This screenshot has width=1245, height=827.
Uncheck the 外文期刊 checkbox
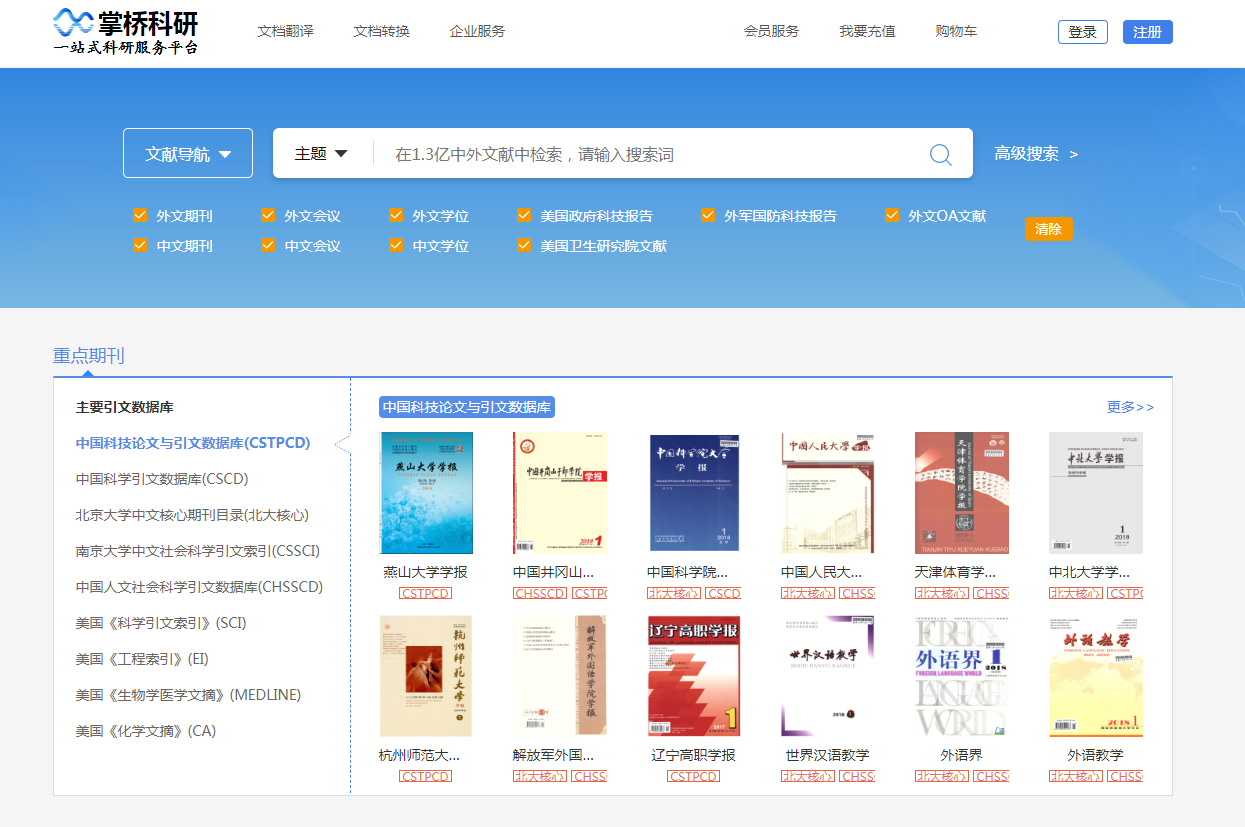pos(140,215)
